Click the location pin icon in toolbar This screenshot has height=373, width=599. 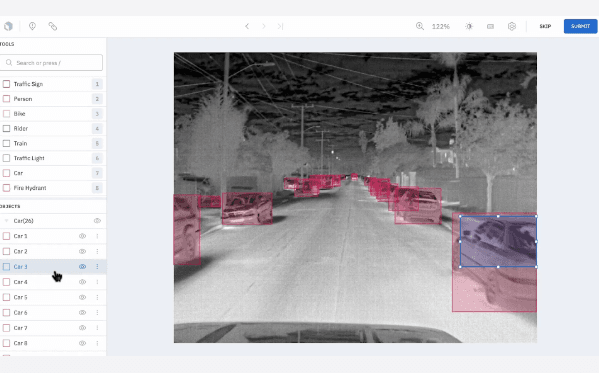tap(32, 26)
